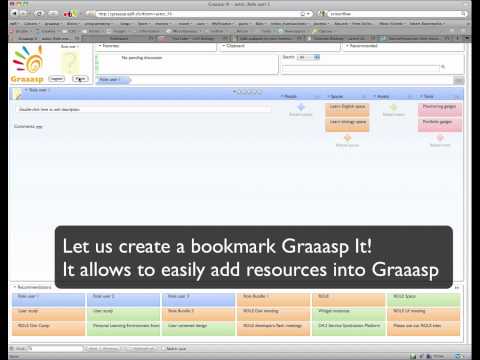Image resolution: width=480 pixels, height=360 pixels.
Task: Open the Learn English space card
Action: click(347, 110)
